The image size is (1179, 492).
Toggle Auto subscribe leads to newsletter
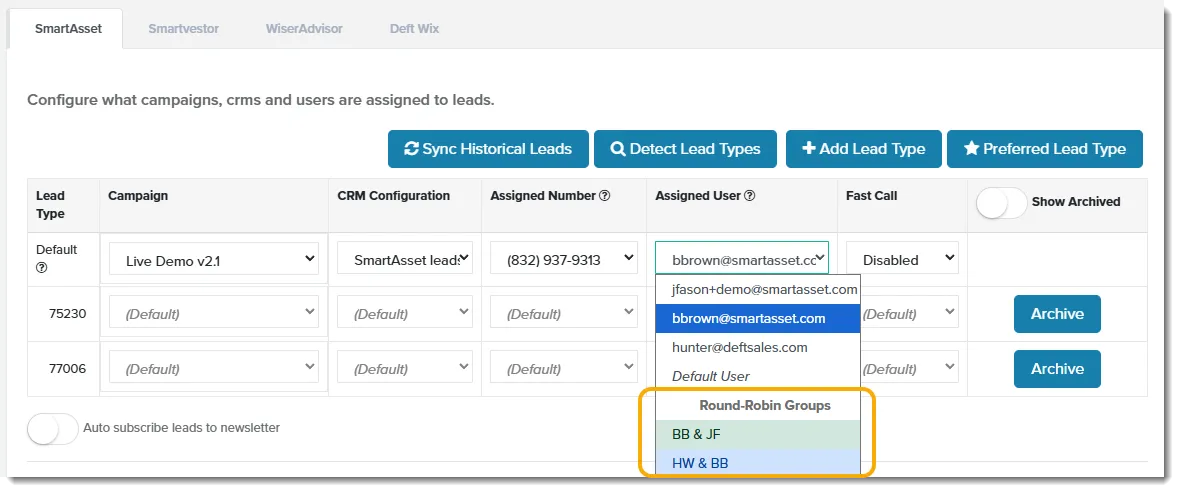pyautogui.click(x=53, y=428)
